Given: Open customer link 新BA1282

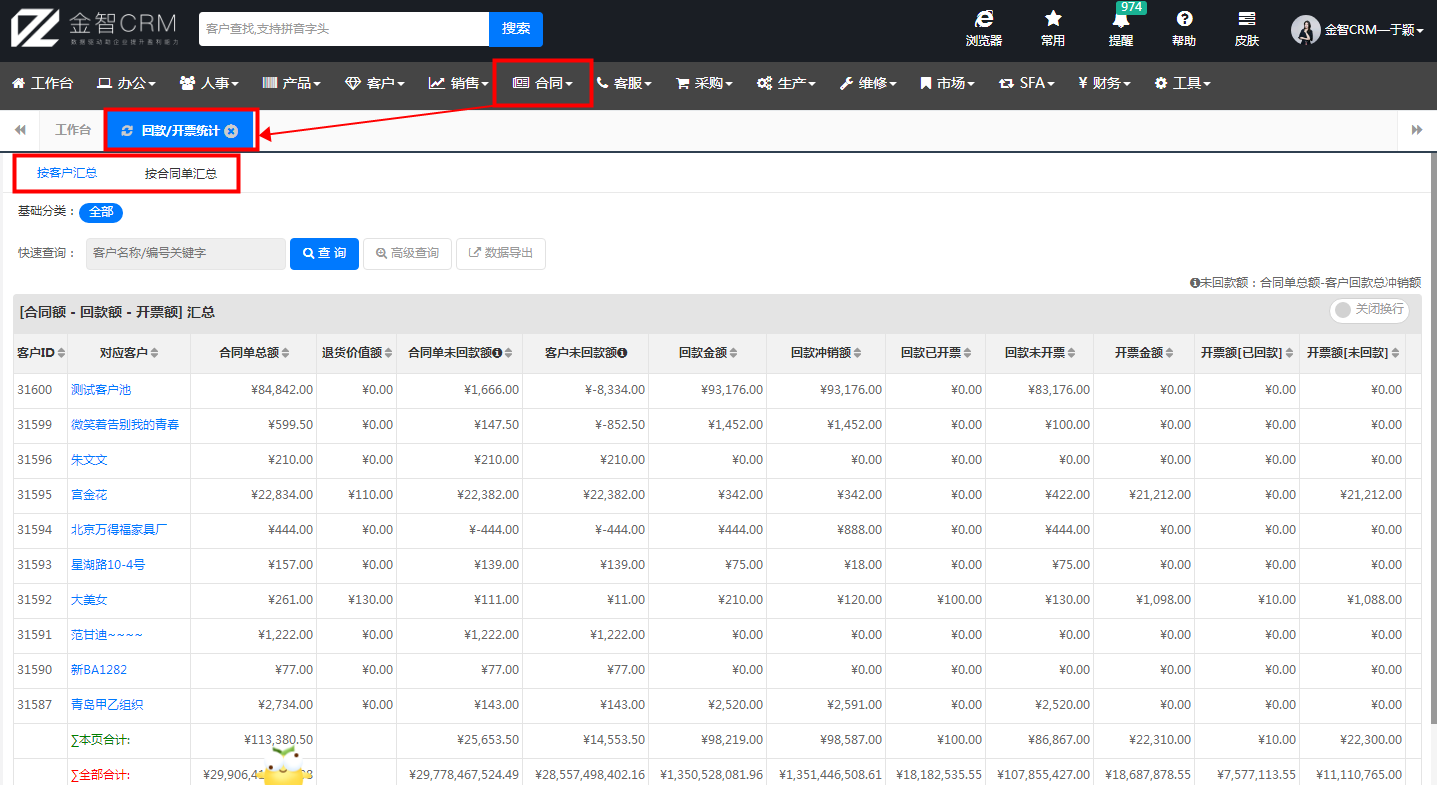Looking at the screenshot, I should point(99,670).
